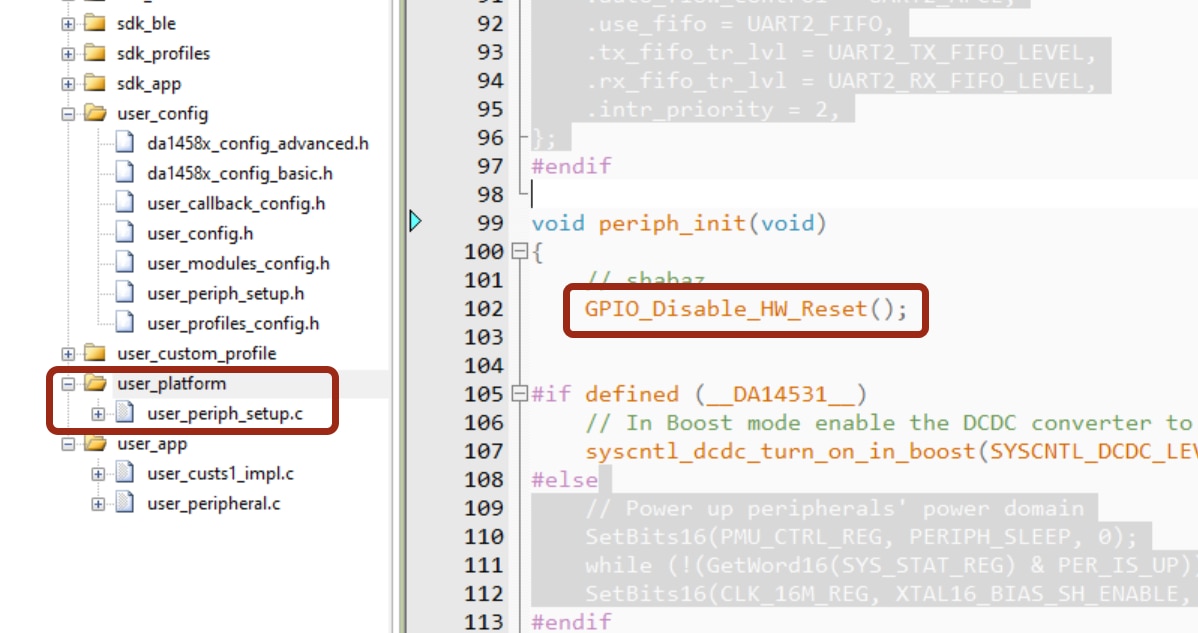Select user_config.h in project tree
Image resolution: width=1198 pixels, height=633 pixels.
[200, 234]
